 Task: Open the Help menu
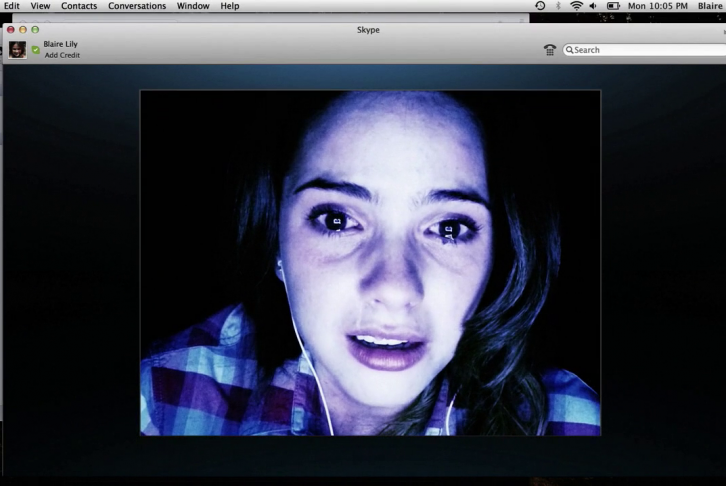230,6
